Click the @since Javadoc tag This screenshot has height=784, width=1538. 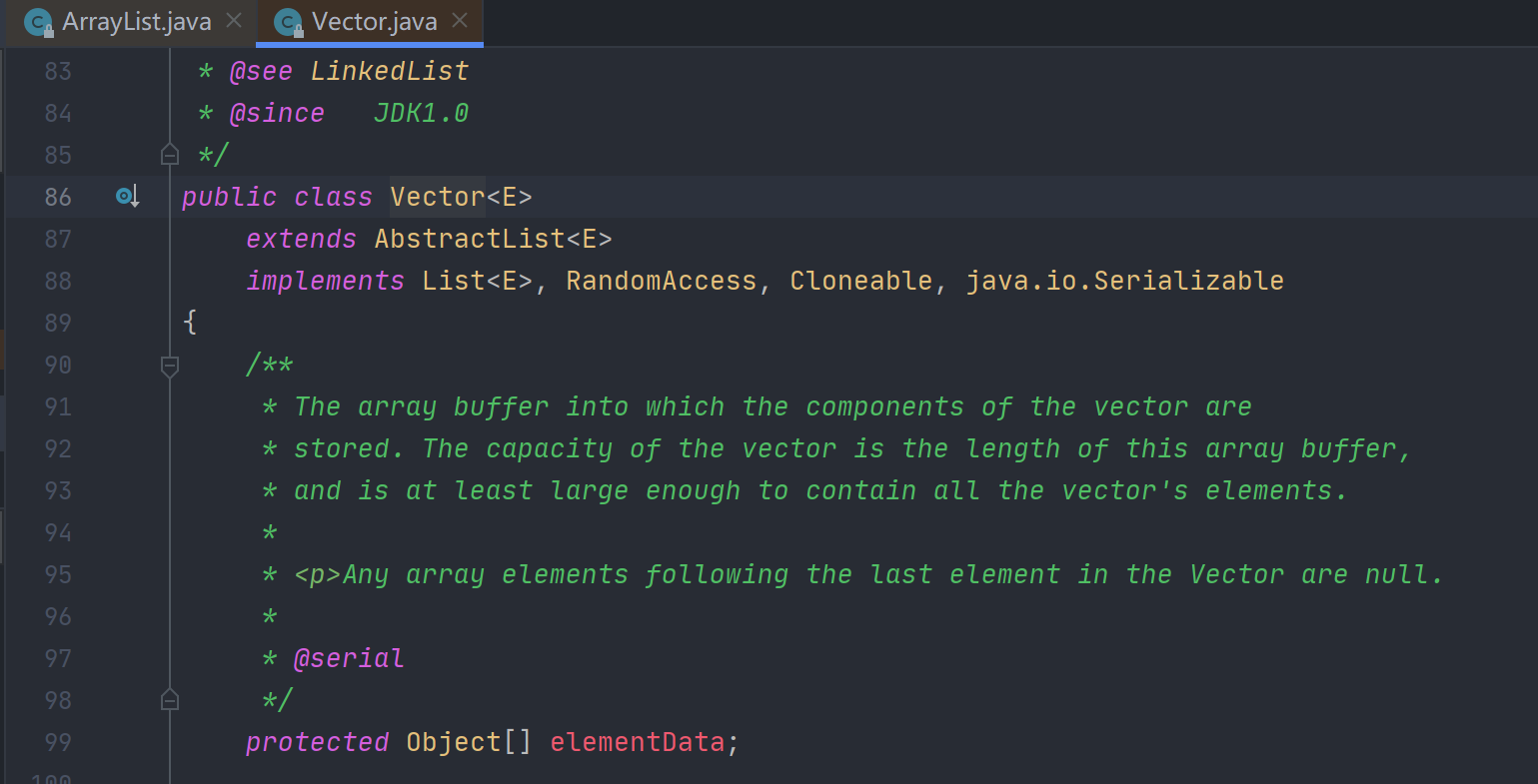[278, 113]
